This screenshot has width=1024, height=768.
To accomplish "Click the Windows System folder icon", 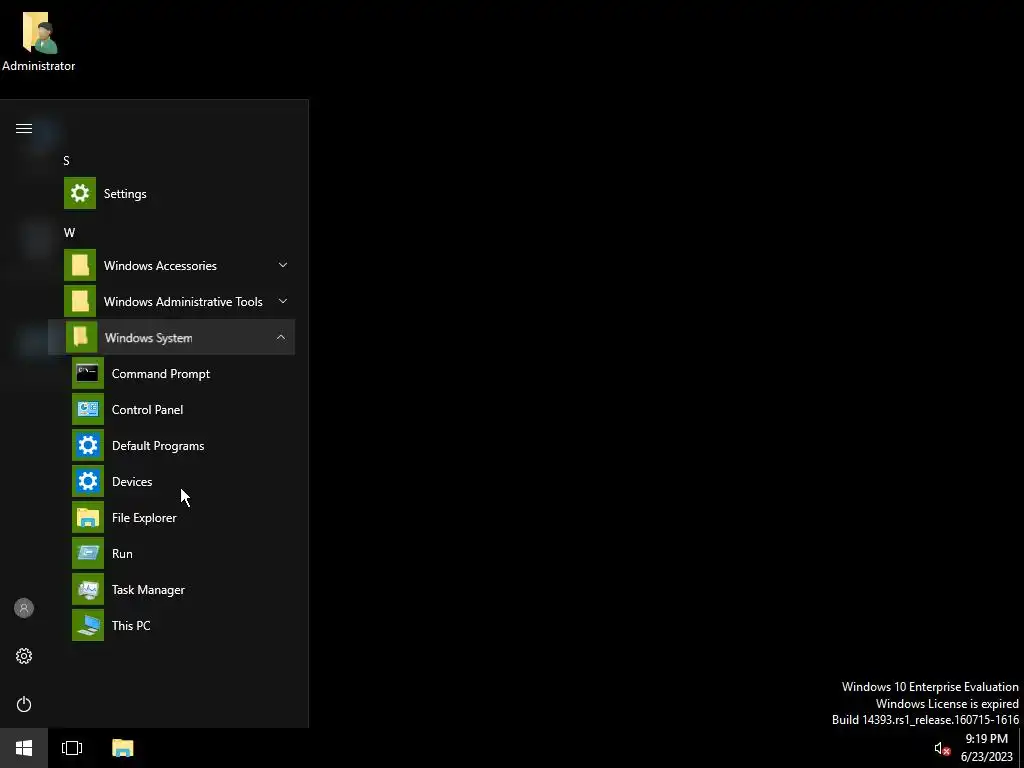I will coord(81,337).
